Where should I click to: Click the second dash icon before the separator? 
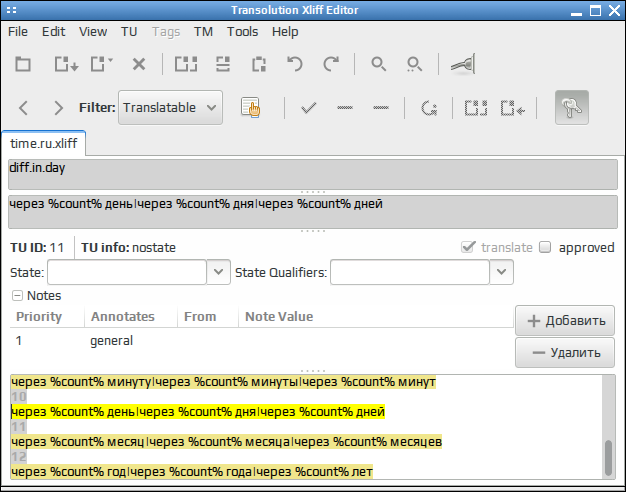click(381, 108)
